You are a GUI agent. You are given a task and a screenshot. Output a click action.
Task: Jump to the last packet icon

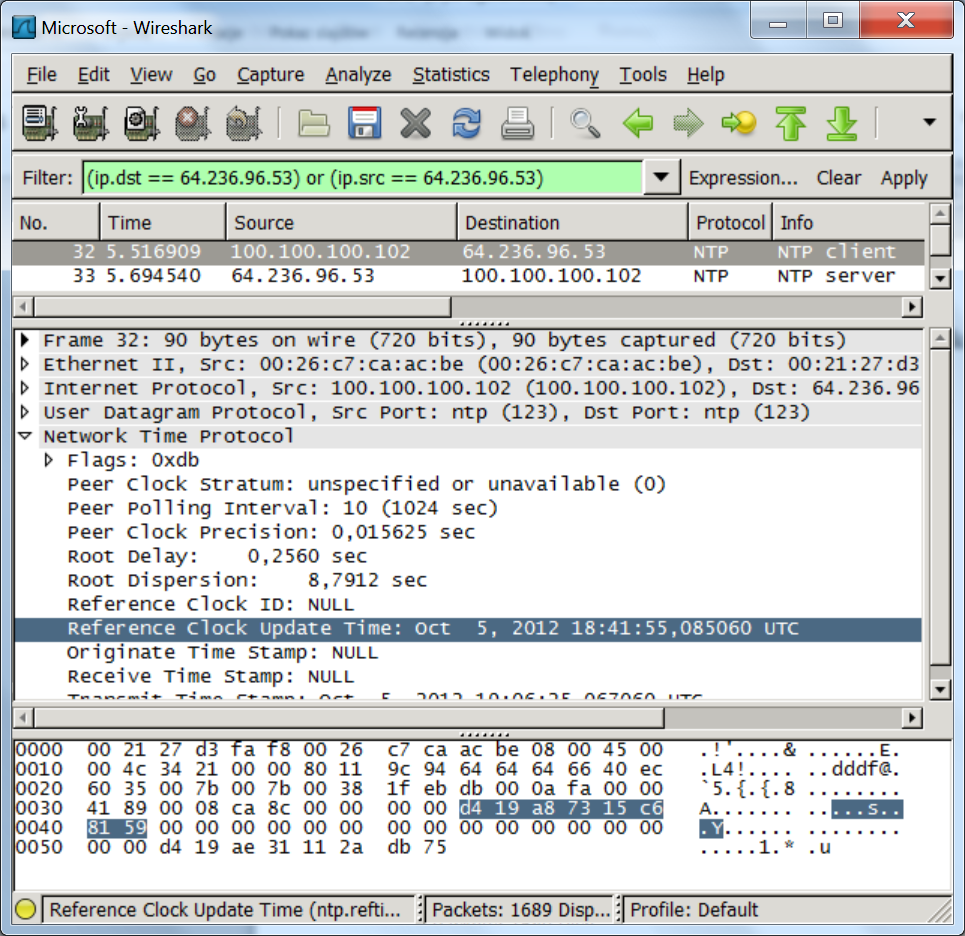coord(841,122)
